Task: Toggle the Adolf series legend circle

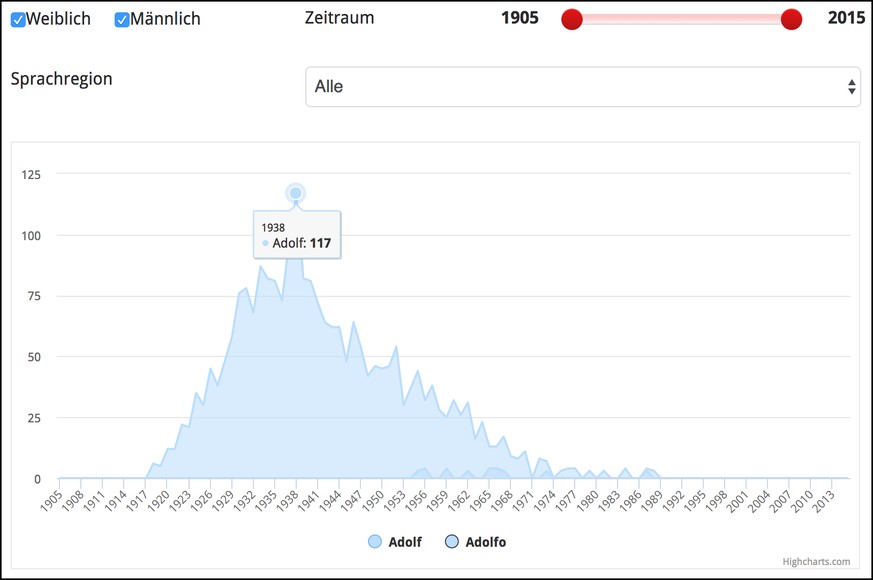Action: click(x=375, y=542)
